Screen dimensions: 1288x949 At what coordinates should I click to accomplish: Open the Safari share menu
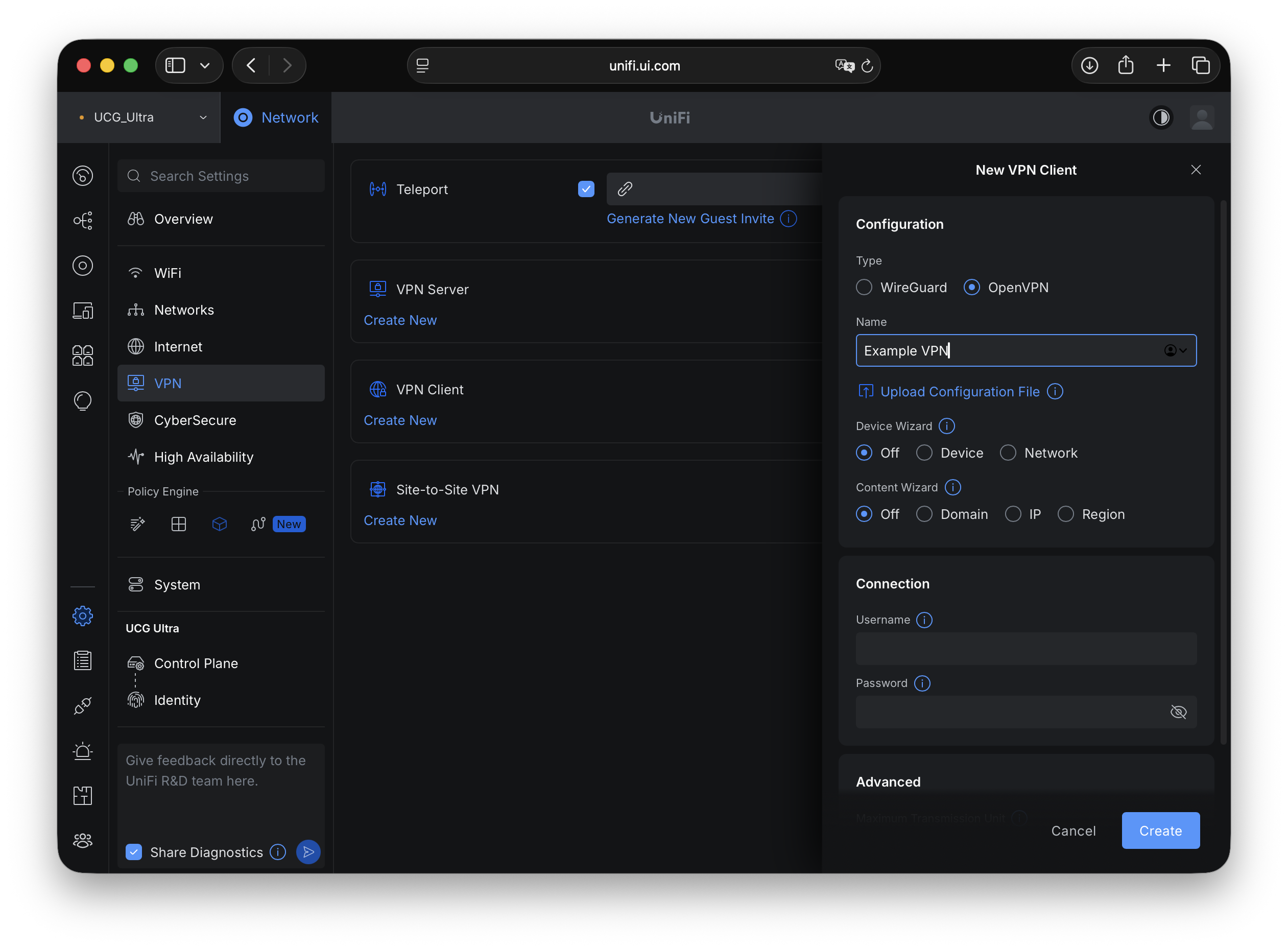click(x=1126, y=65)
